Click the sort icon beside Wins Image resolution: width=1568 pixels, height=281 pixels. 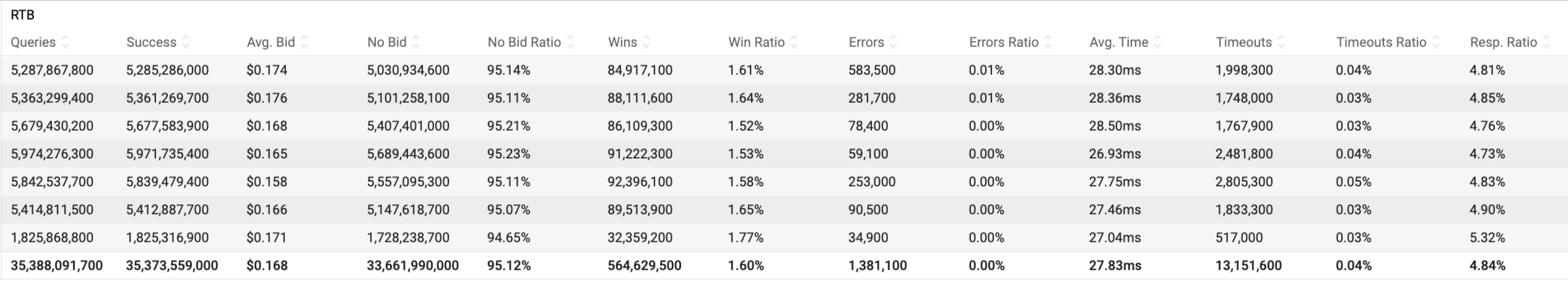click(647, 42)
